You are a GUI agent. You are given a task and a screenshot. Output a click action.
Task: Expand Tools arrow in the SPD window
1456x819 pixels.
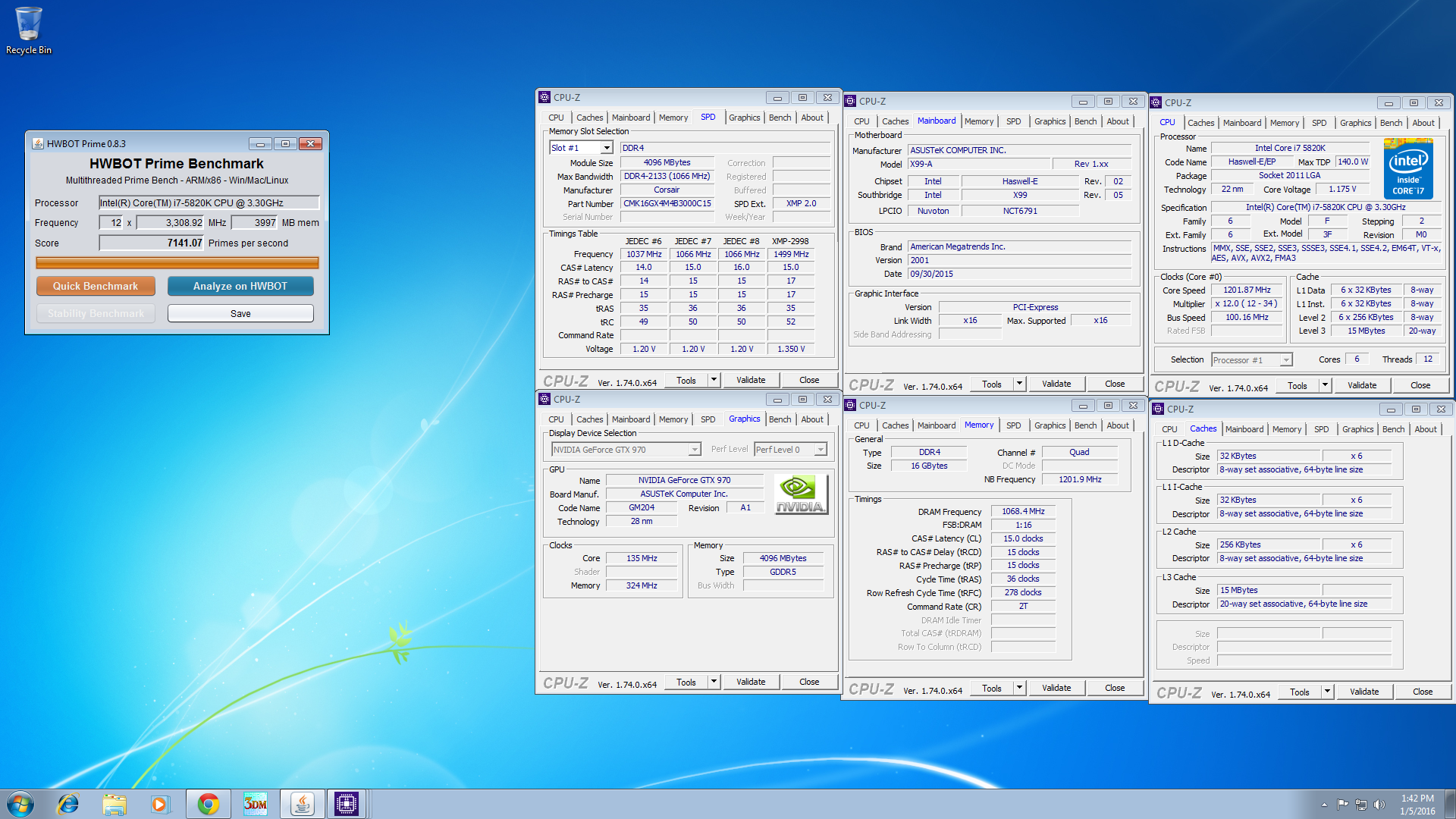click(x=714, y=380)
